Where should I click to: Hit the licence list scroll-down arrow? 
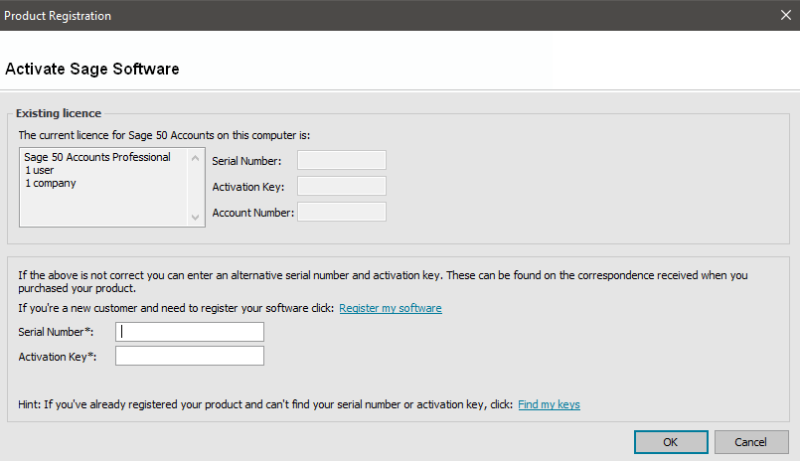click(196, 217)
